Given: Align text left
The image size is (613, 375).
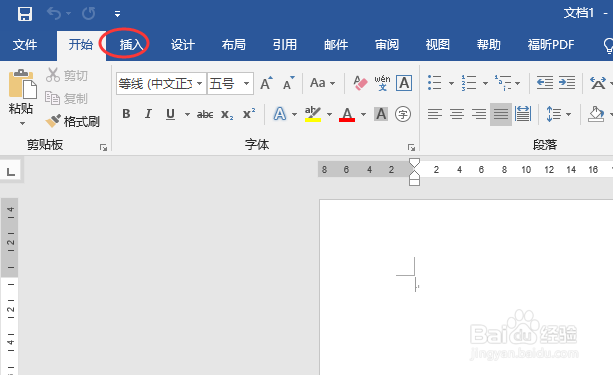Looking at the screenshot, I should pyautogui.click(x=435, y=114).
